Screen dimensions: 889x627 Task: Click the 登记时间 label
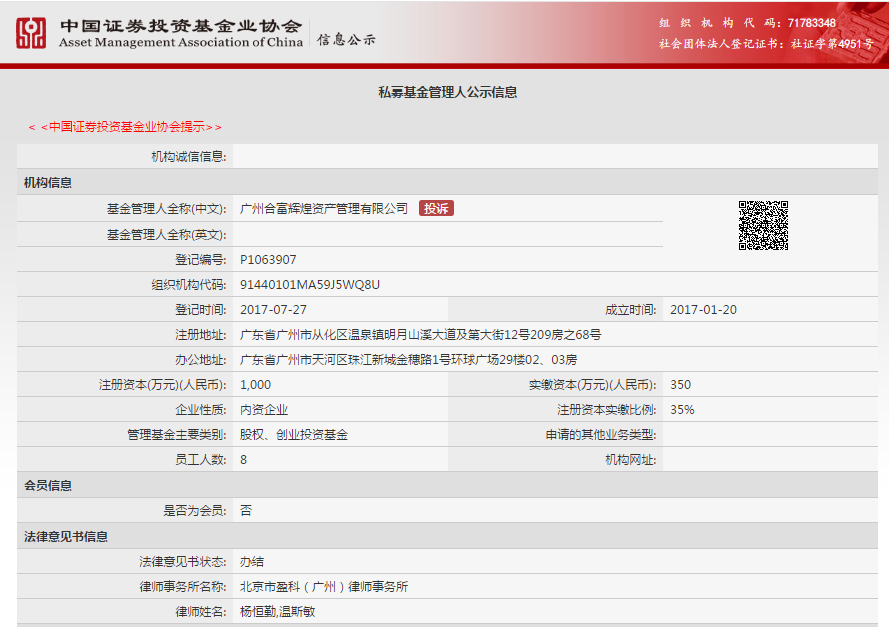(201, 310)
